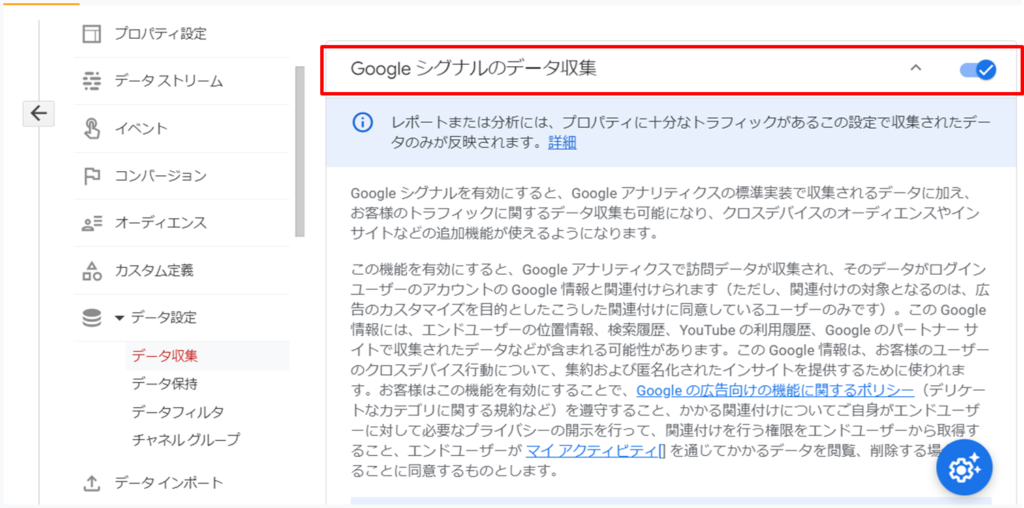
Task: Open the 詳細 link in info banner
Action: [562, 143]
